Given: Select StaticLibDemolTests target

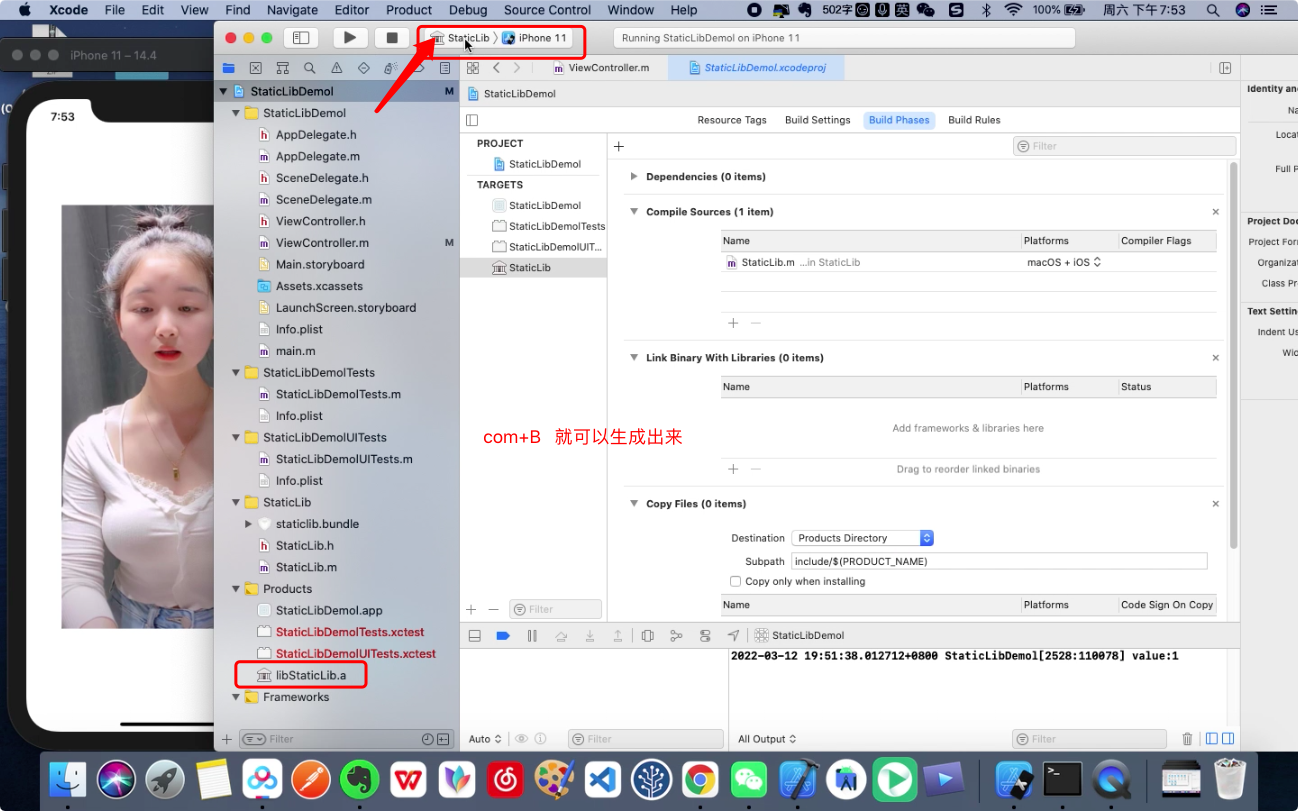Looking at the screenshot, I should pos(549,226).
